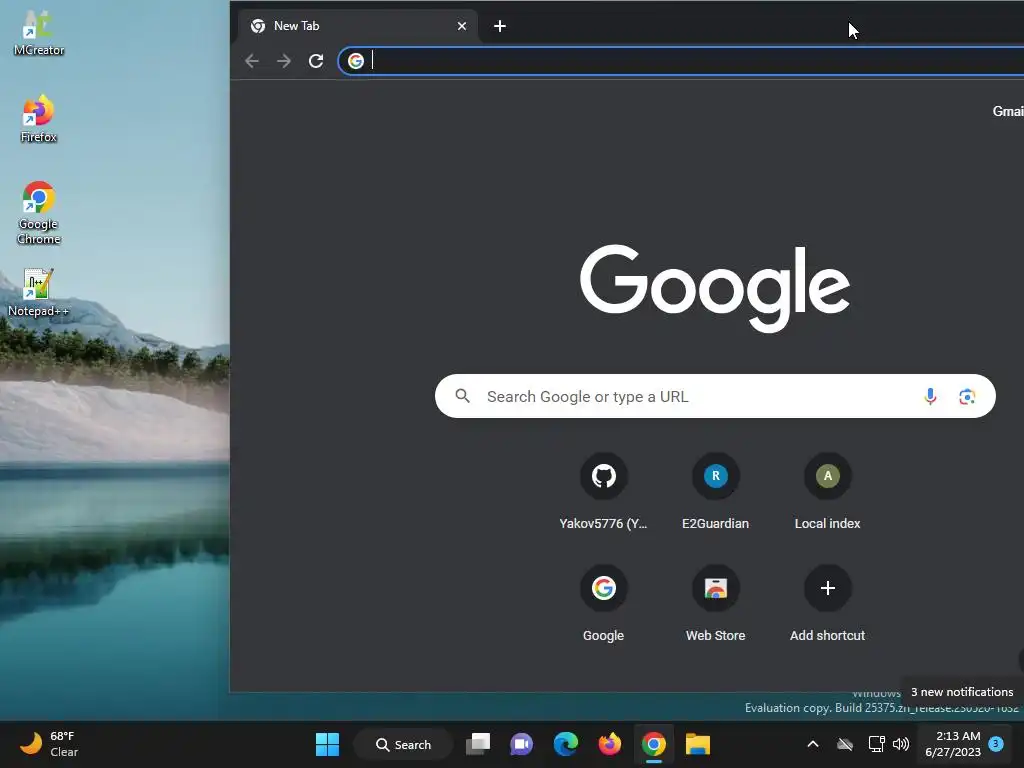Open MCreator desktop shortcut
This screenshot has width=1024, height=768.
pyautogui.click(x=39, y=33)
